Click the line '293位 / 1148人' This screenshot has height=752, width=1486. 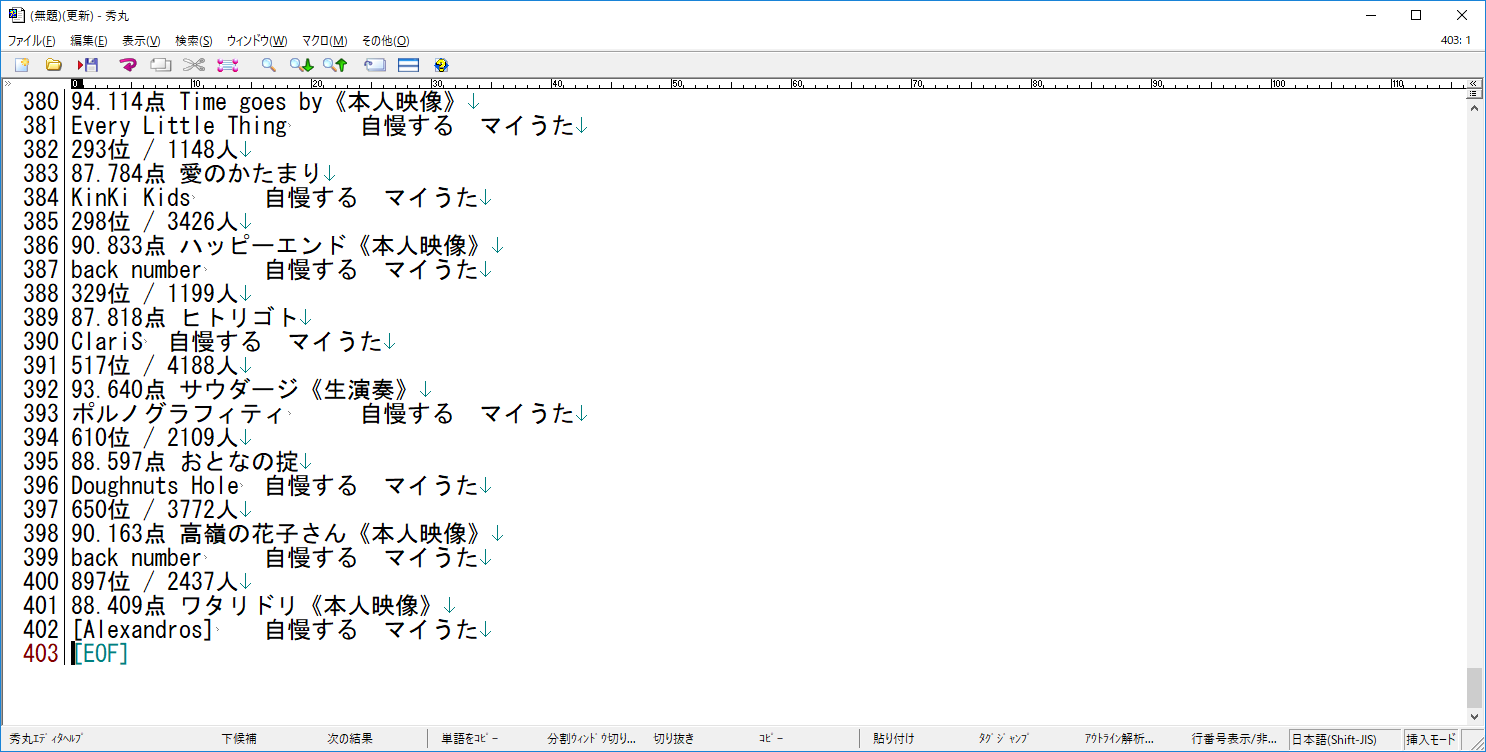154,150
